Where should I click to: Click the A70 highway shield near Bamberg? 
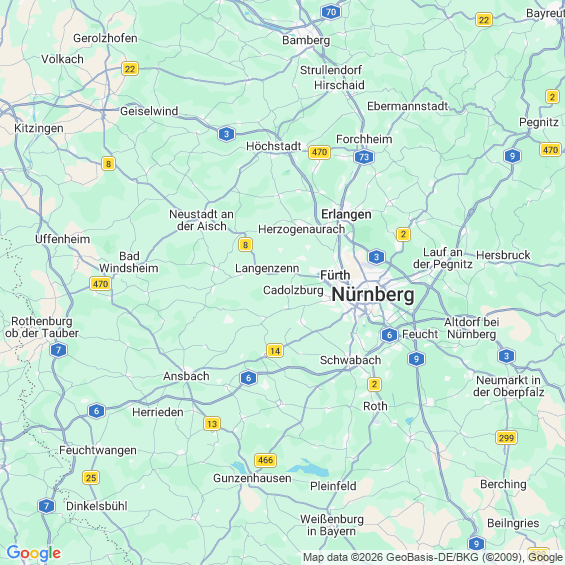(330, 12)
